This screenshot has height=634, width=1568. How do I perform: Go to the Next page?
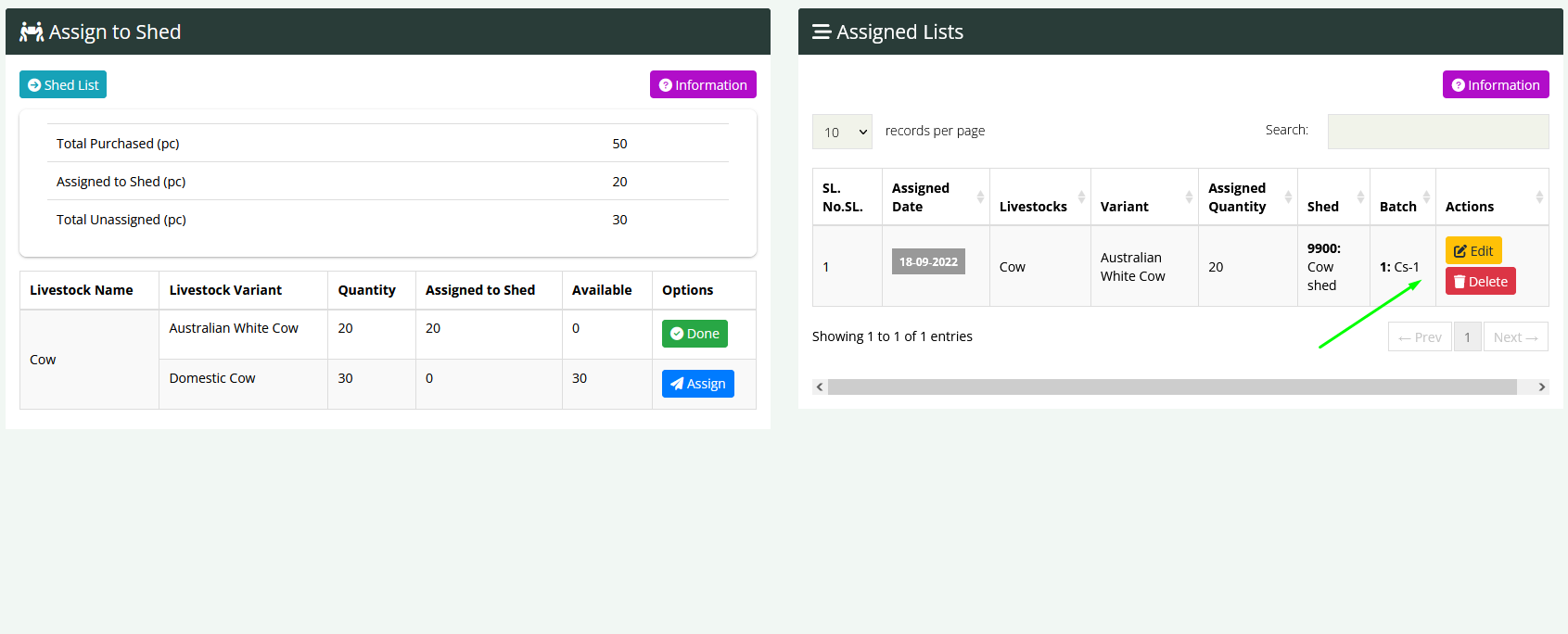pyautogui.click(x=1515, y=337)
